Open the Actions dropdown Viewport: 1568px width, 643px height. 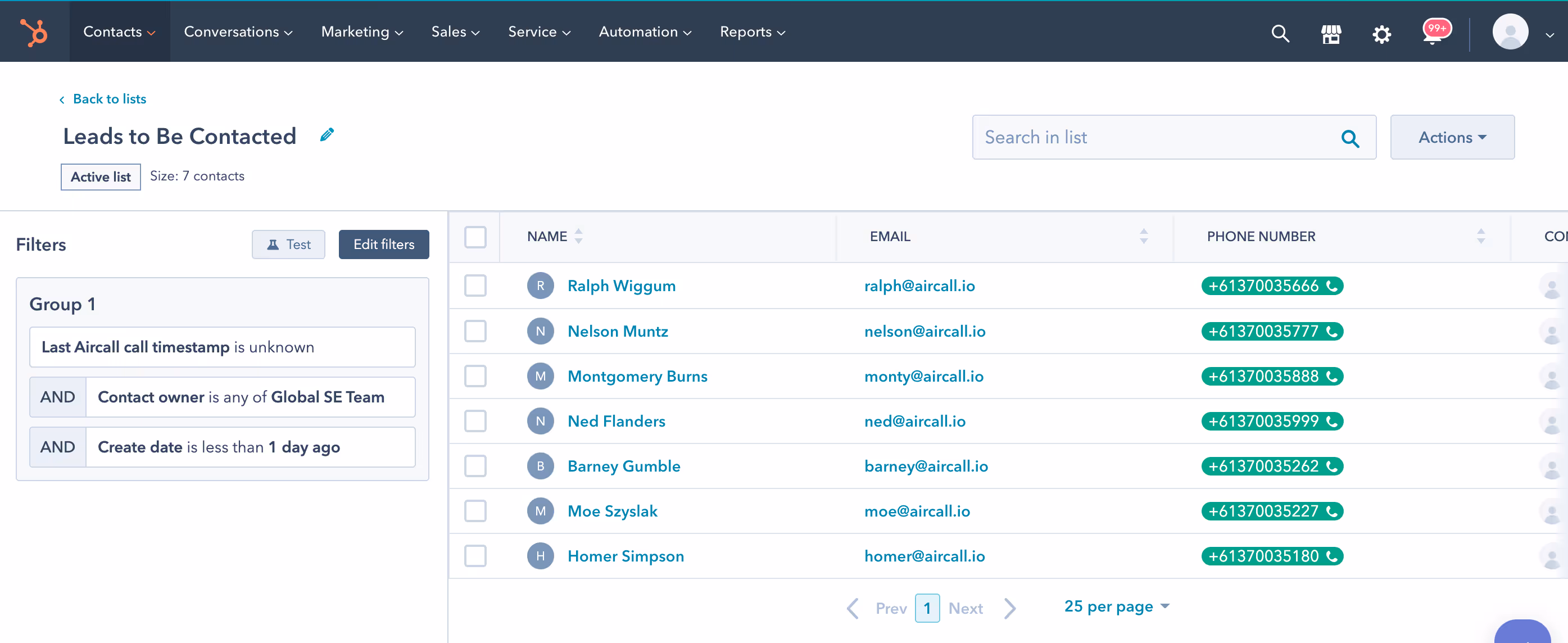coord(1452,137)
